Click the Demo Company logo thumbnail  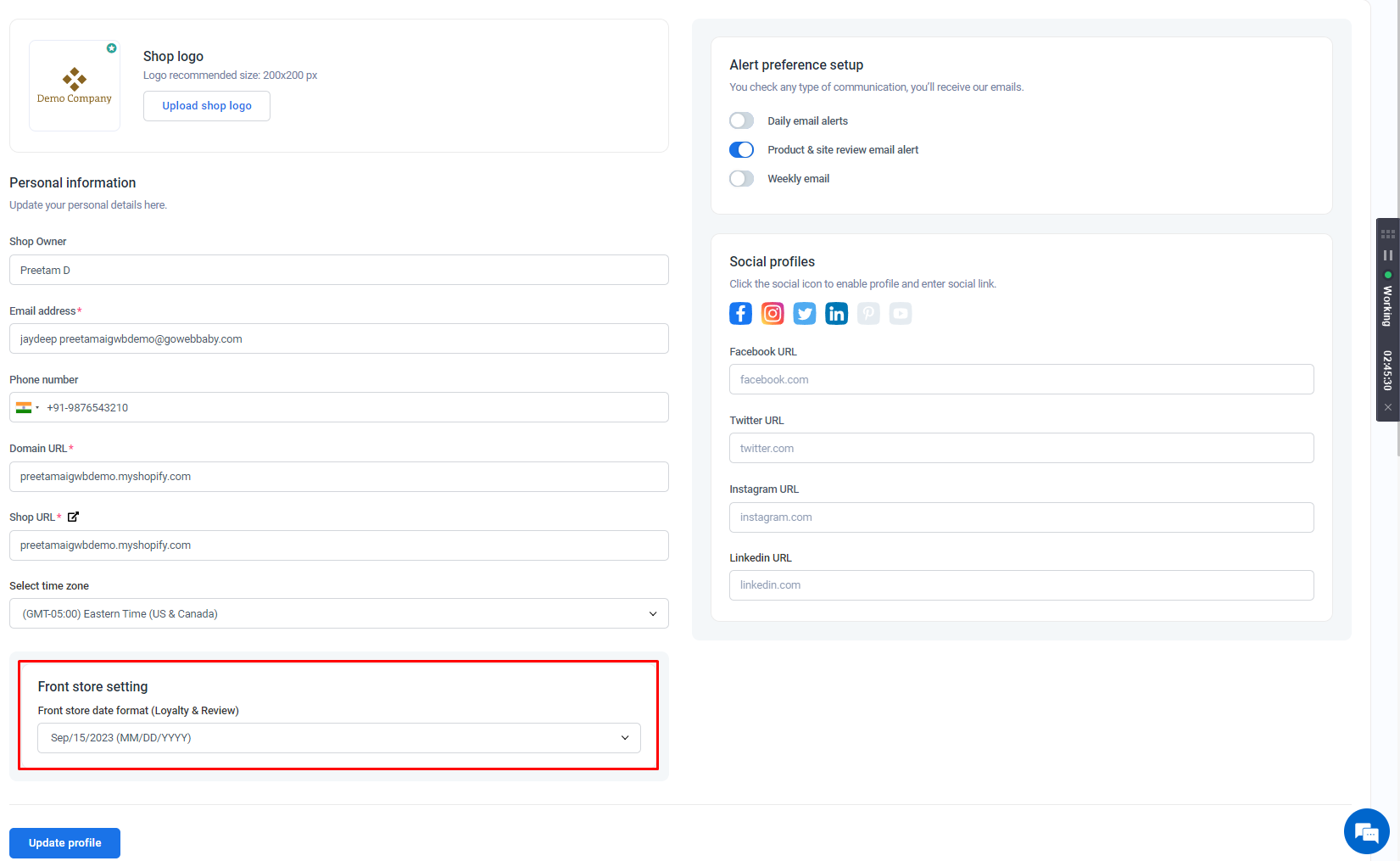75,86
